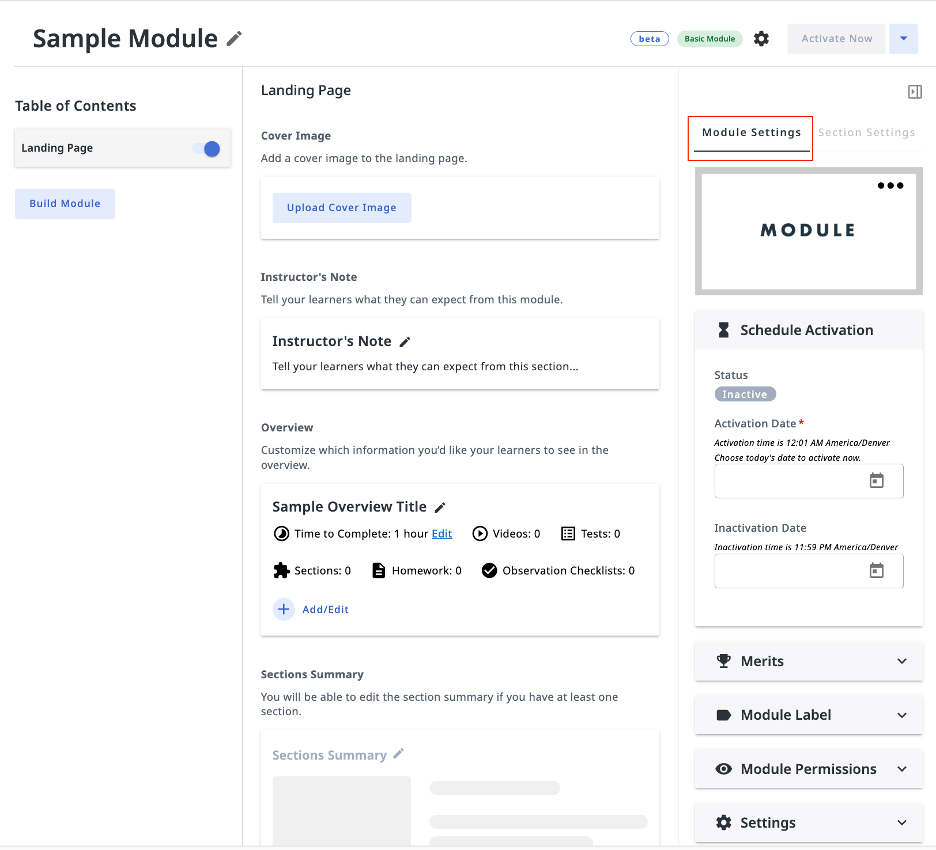Edit the Instructor's Note pencil icon
Screen dimensions: 936x850
(x=405, y=342)
